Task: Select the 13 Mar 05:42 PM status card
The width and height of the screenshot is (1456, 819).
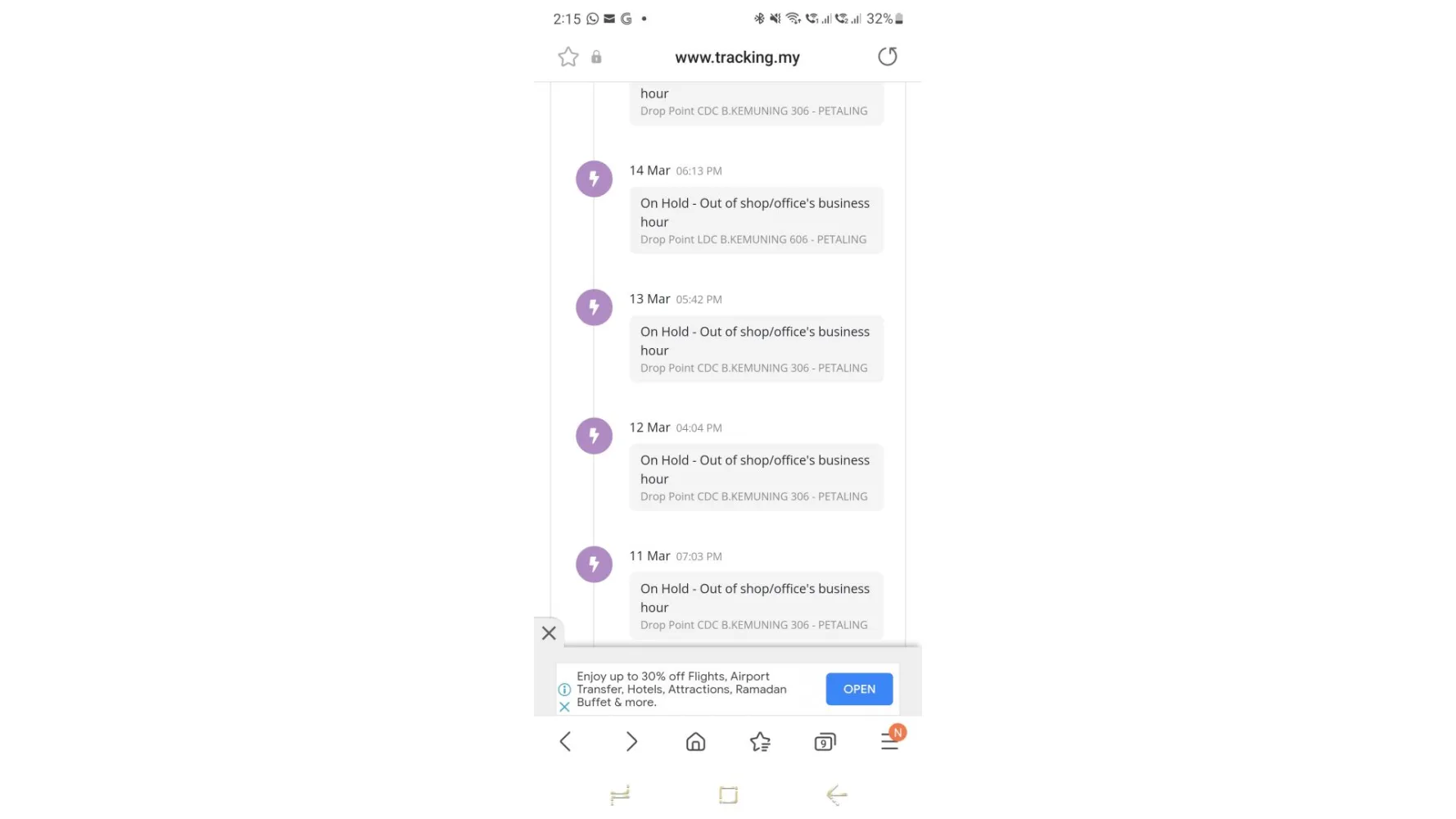Action: click(756, 349)
